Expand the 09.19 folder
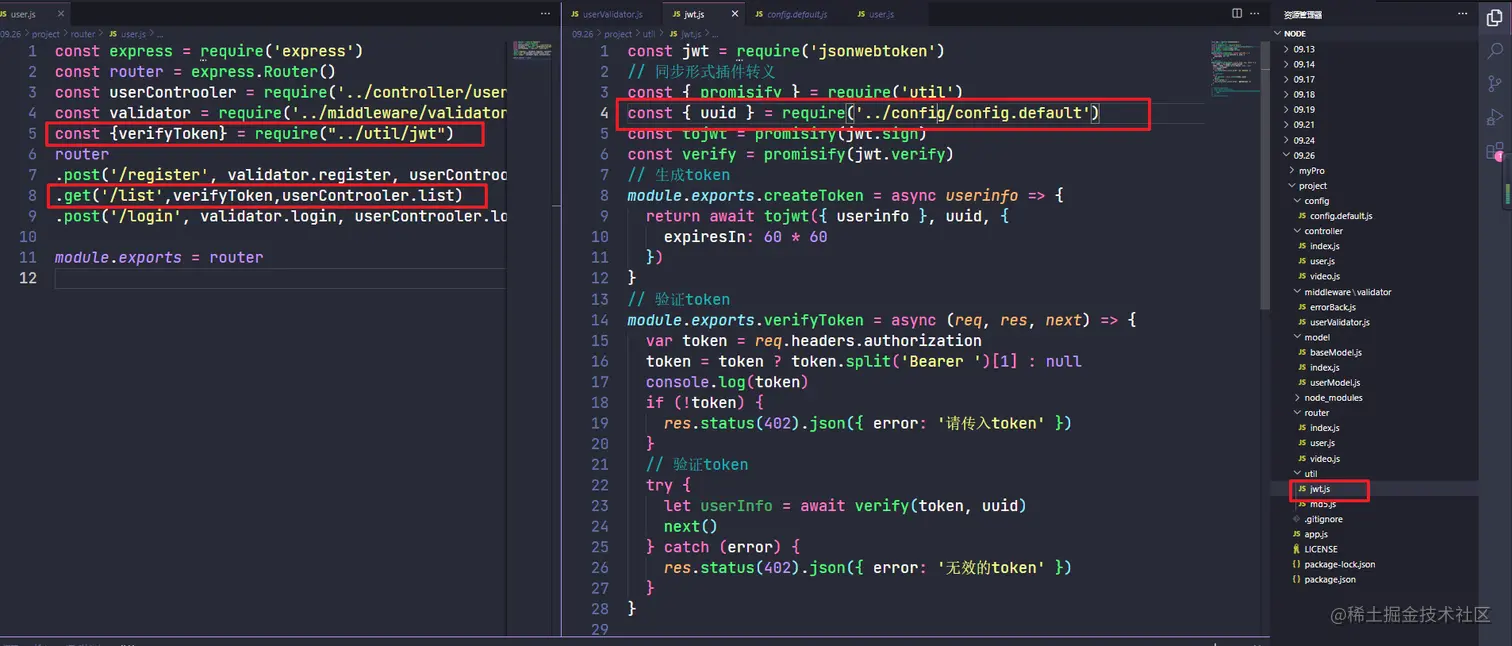Viewport: 1512px width, 646px height. click(x=1303, y=110)
